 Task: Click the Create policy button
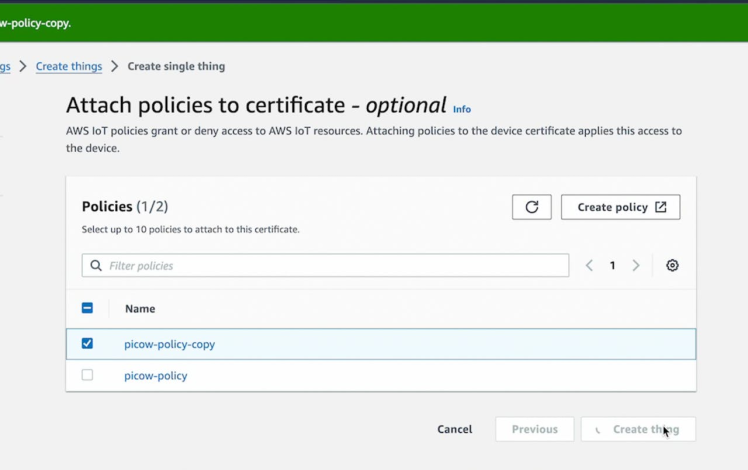tap(620, 207)
